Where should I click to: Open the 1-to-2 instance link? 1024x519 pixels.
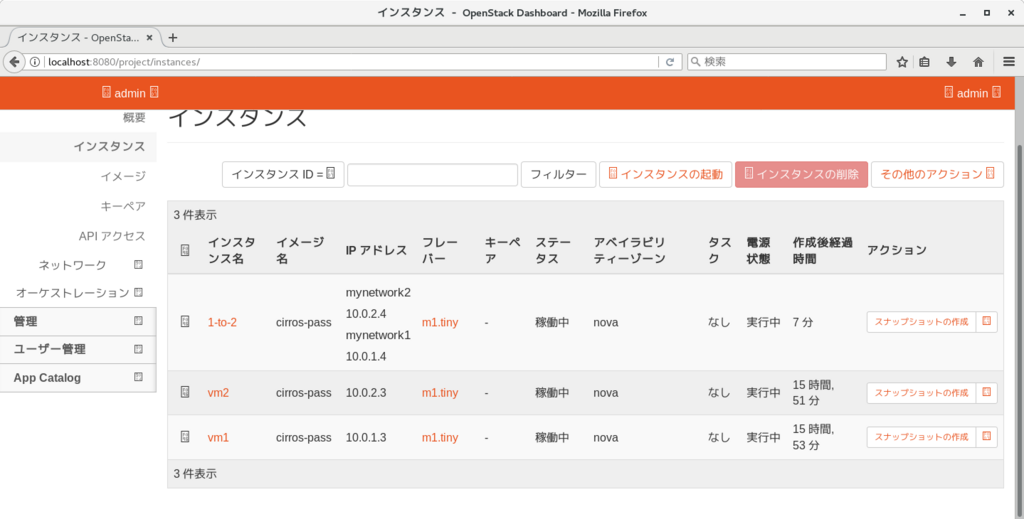click(x=222, y=322)
